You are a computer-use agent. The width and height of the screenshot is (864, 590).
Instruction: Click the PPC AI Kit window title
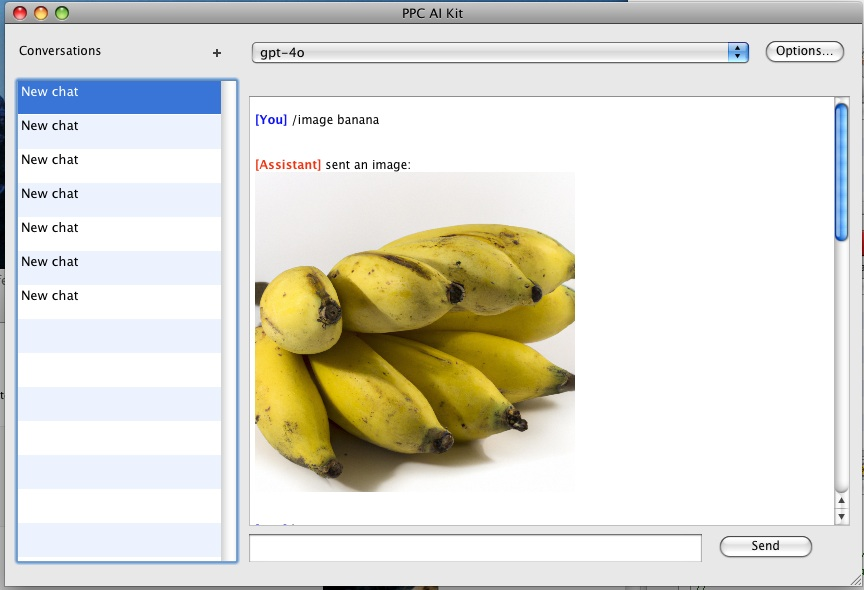(433, 13)
